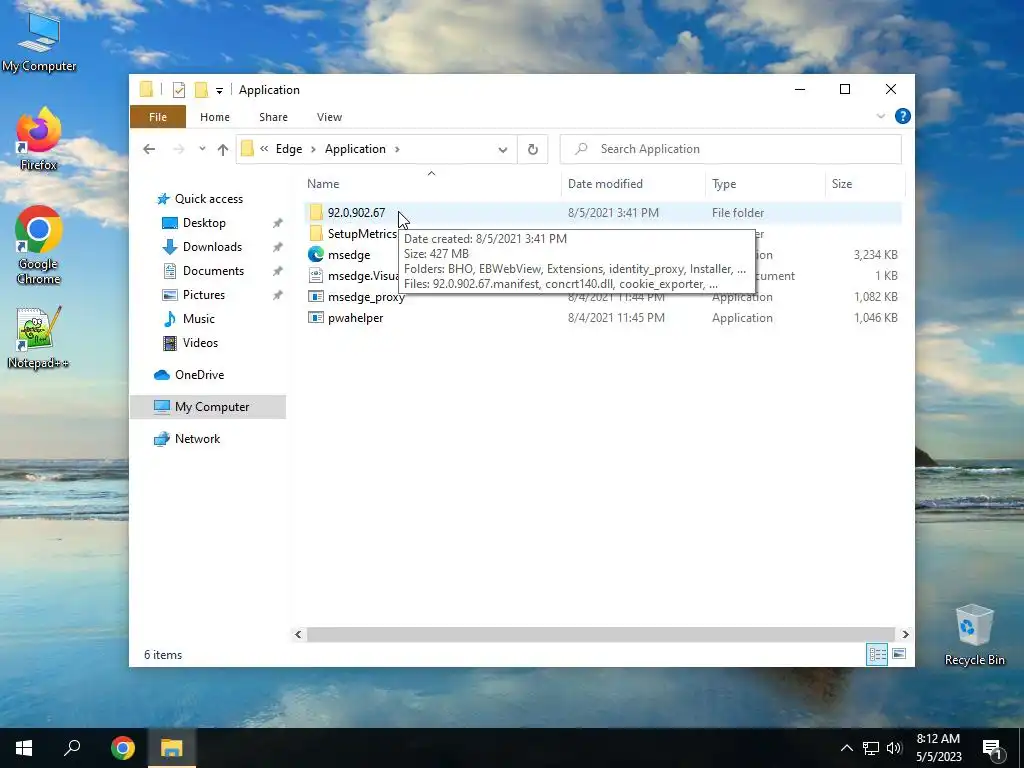Switch to Details view layout

pyautogui.click(x=877, y=654)
